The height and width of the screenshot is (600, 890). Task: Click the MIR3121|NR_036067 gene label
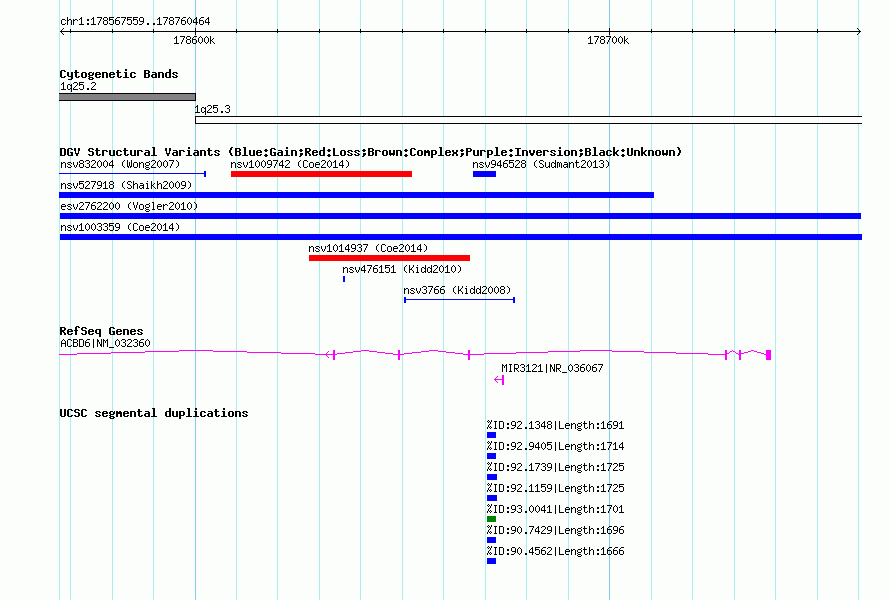point(552,368)
